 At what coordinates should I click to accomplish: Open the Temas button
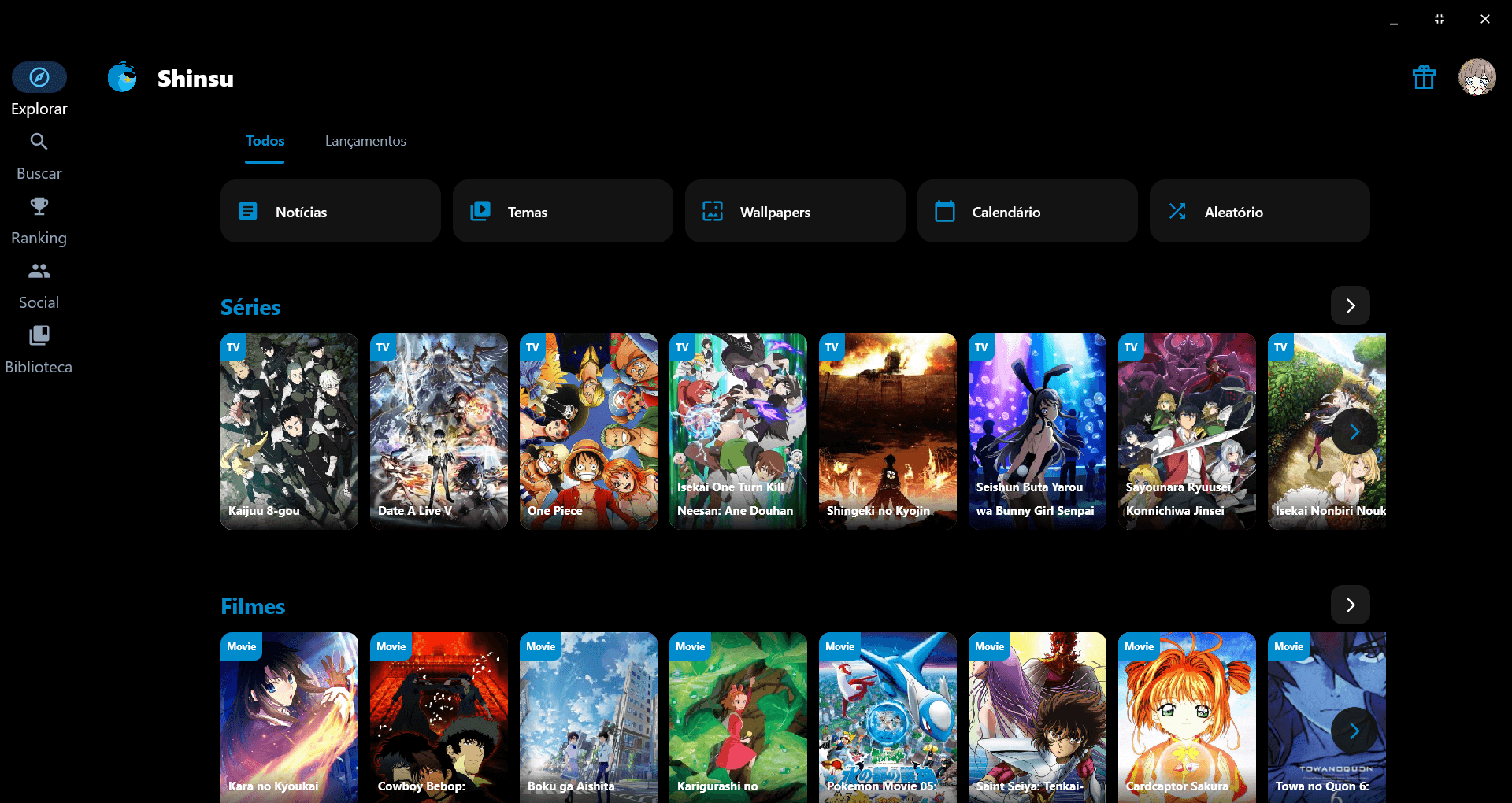563,211
